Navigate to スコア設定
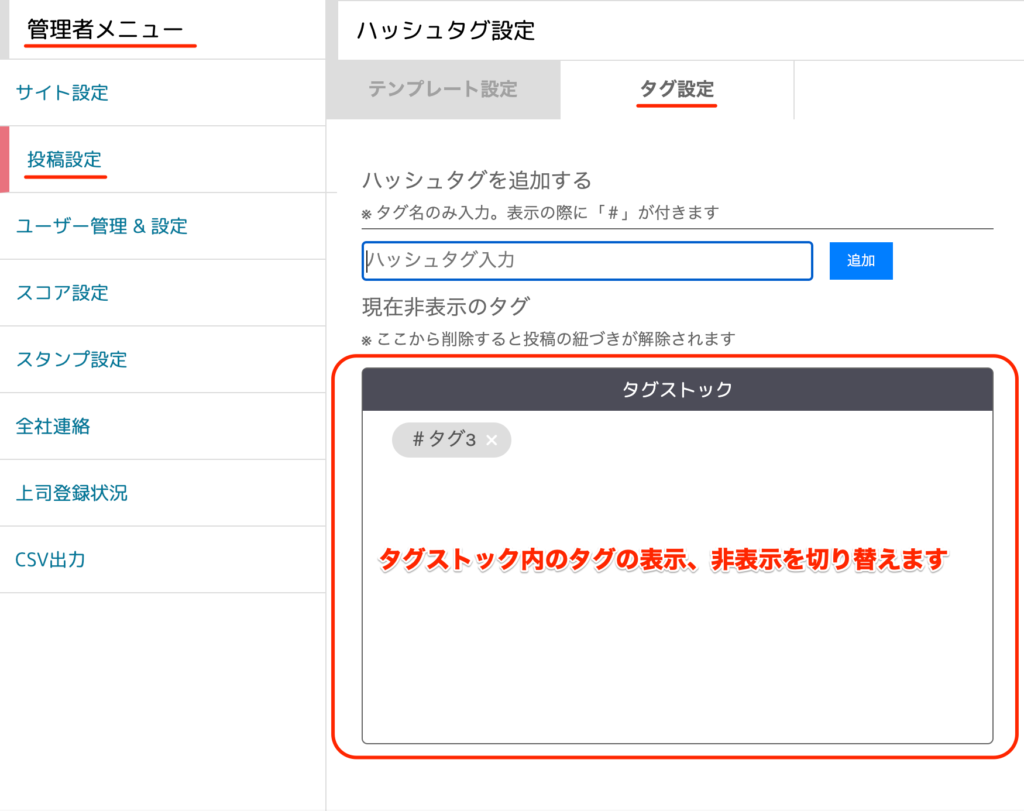1024x811 pixels. 62,293
